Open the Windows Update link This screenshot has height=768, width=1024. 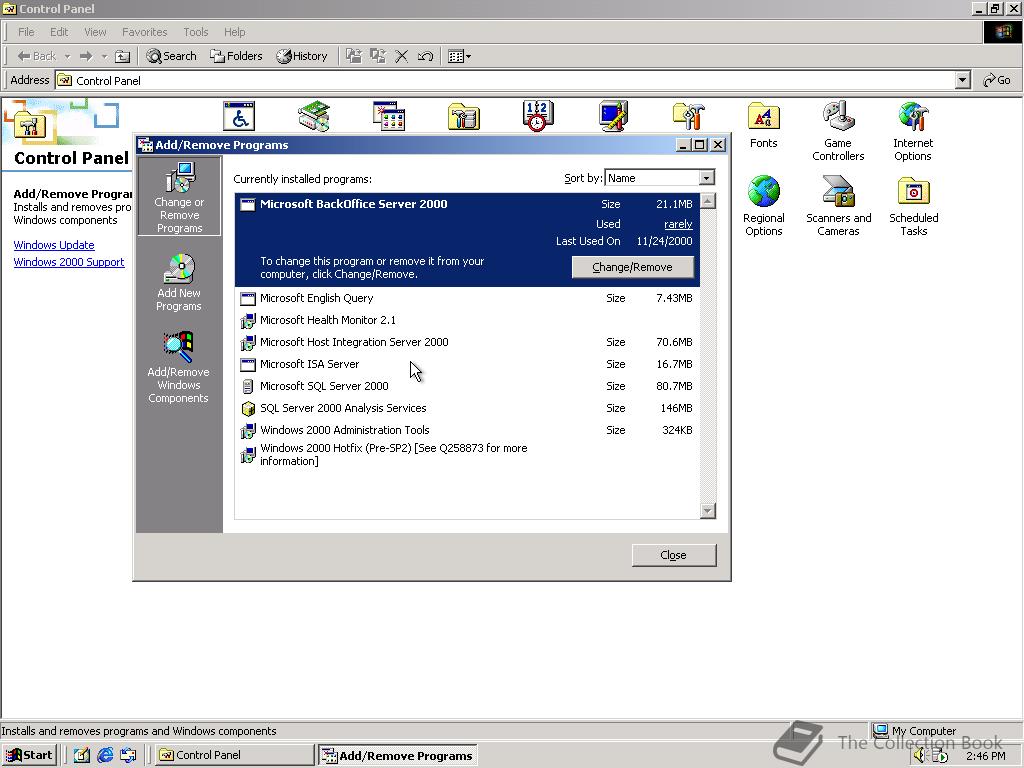[54, 245]
